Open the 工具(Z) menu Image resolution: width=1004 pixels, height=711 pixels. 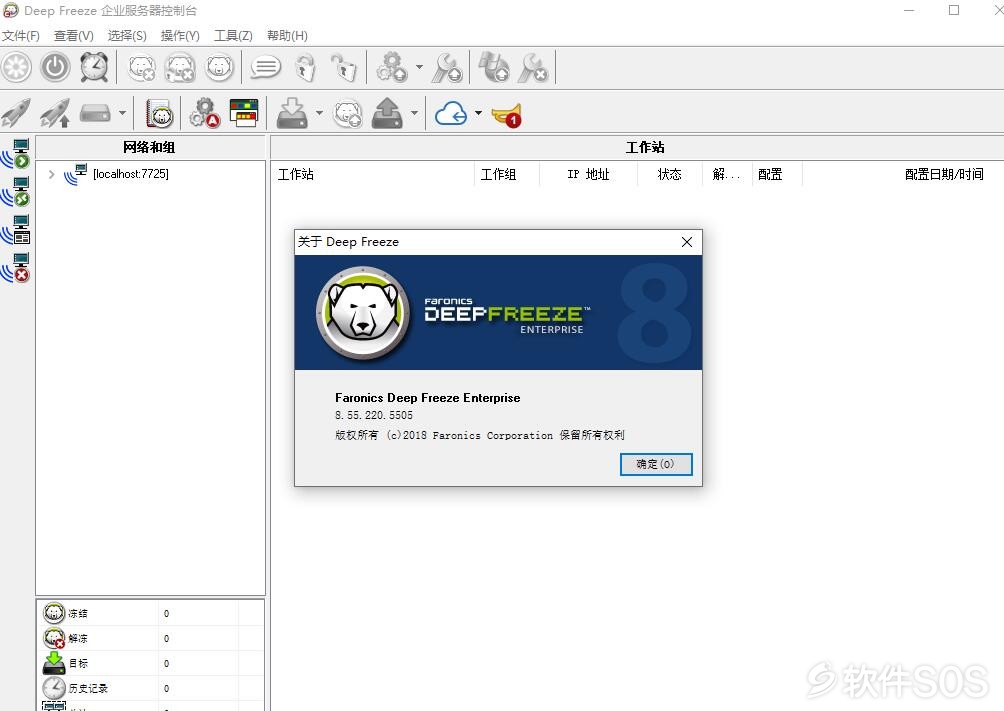pos(233,36)
